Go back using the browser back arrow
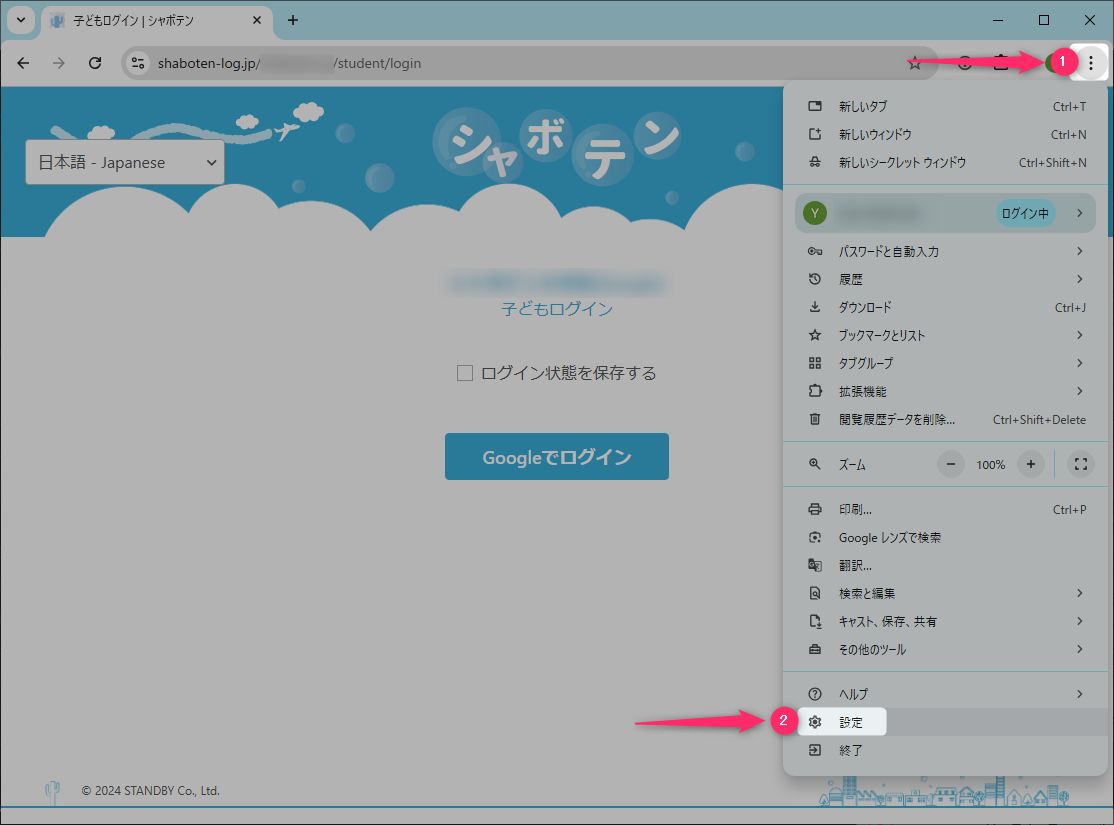Screen dimensions: 1114x825 pos(23,63)
